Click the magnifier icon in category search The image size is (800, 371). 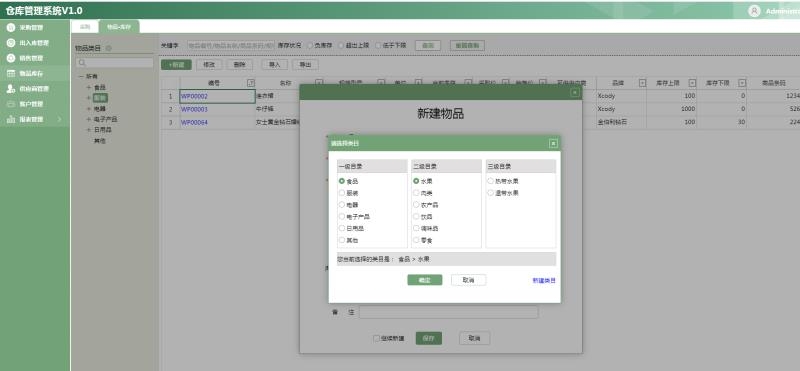83,63
